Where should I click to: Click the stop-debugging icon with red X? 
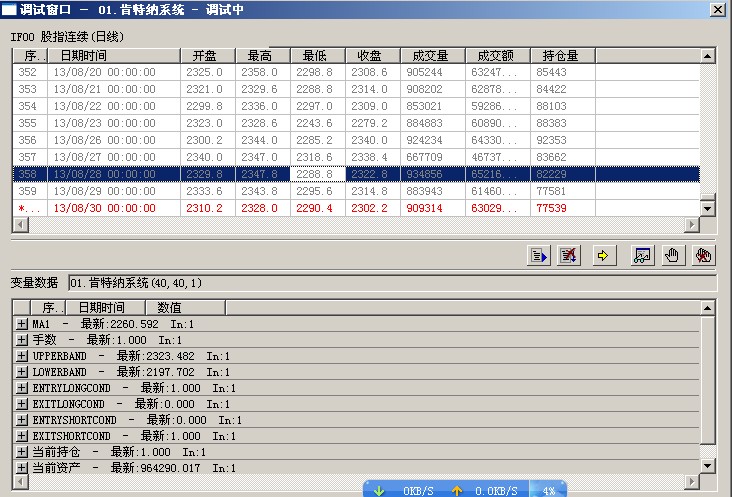coord(569,255)
